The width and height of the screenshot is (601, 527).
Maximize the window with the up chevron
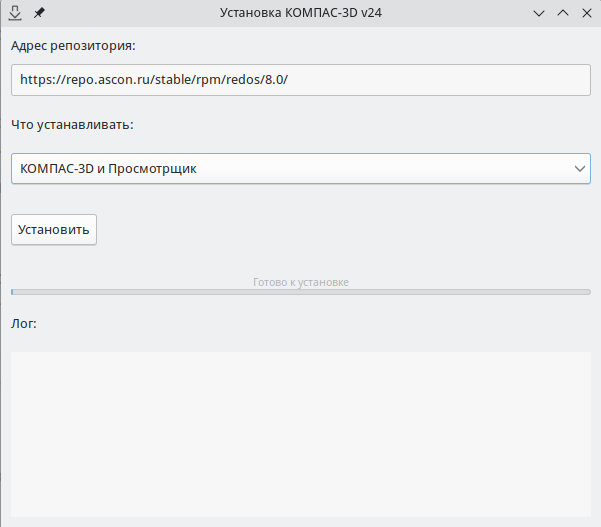click(563, 13)
